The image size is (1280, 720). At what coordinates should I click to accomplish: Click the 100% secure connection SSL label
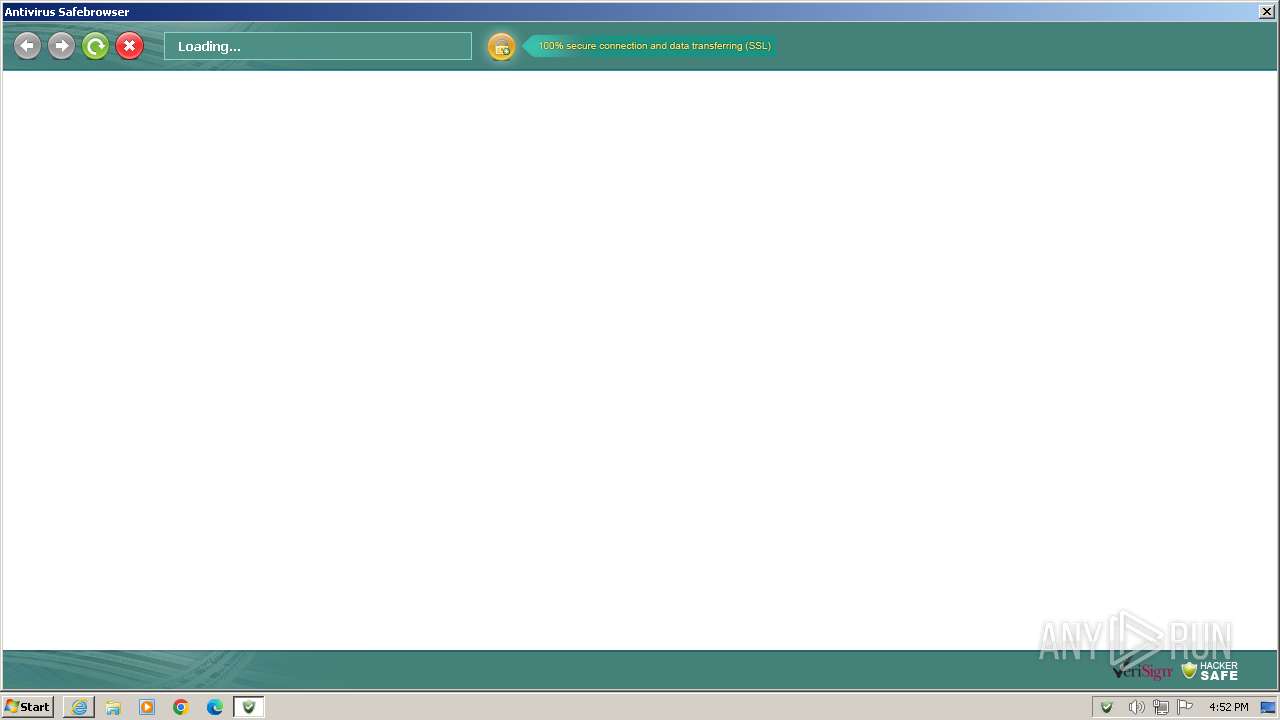pos(654,46)
